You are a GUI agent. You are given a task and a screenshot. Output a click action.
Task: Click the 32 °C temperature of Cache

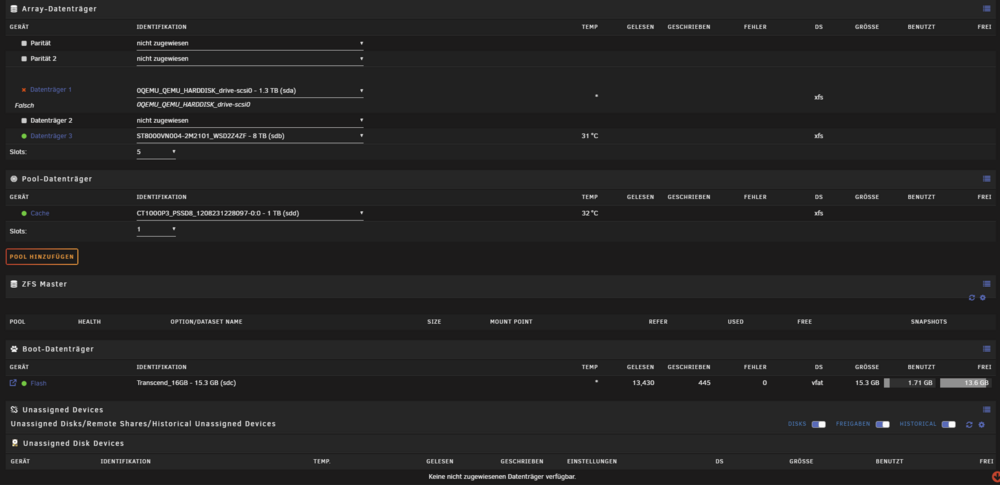590,213
